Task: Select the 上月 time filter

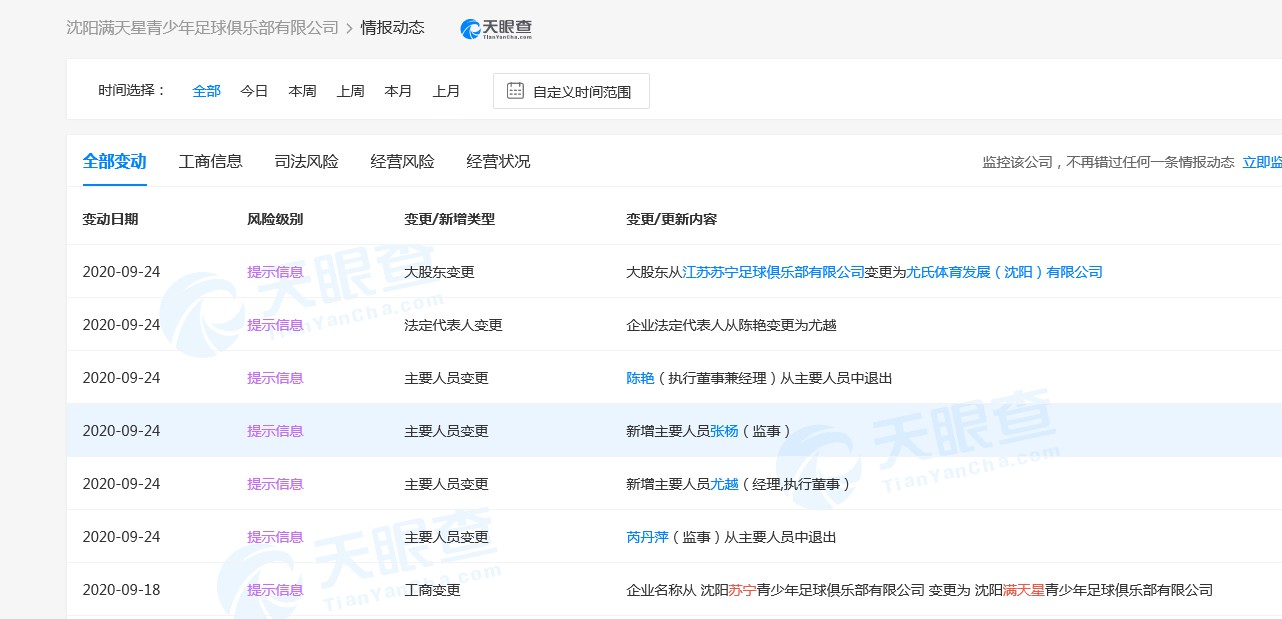Action: pyautogui.click(x=446, y=91)
